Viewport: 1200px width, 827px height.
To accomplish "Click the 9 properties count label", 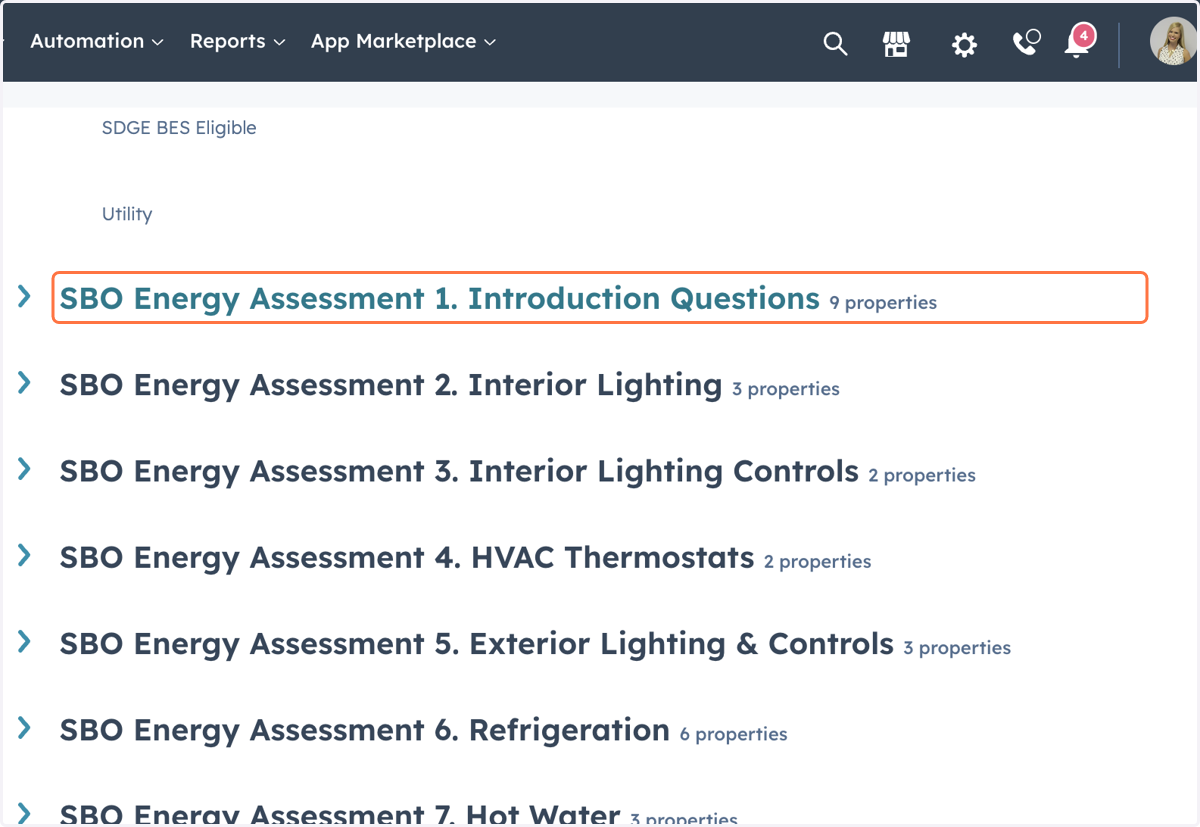I will [x=883, y=302].
